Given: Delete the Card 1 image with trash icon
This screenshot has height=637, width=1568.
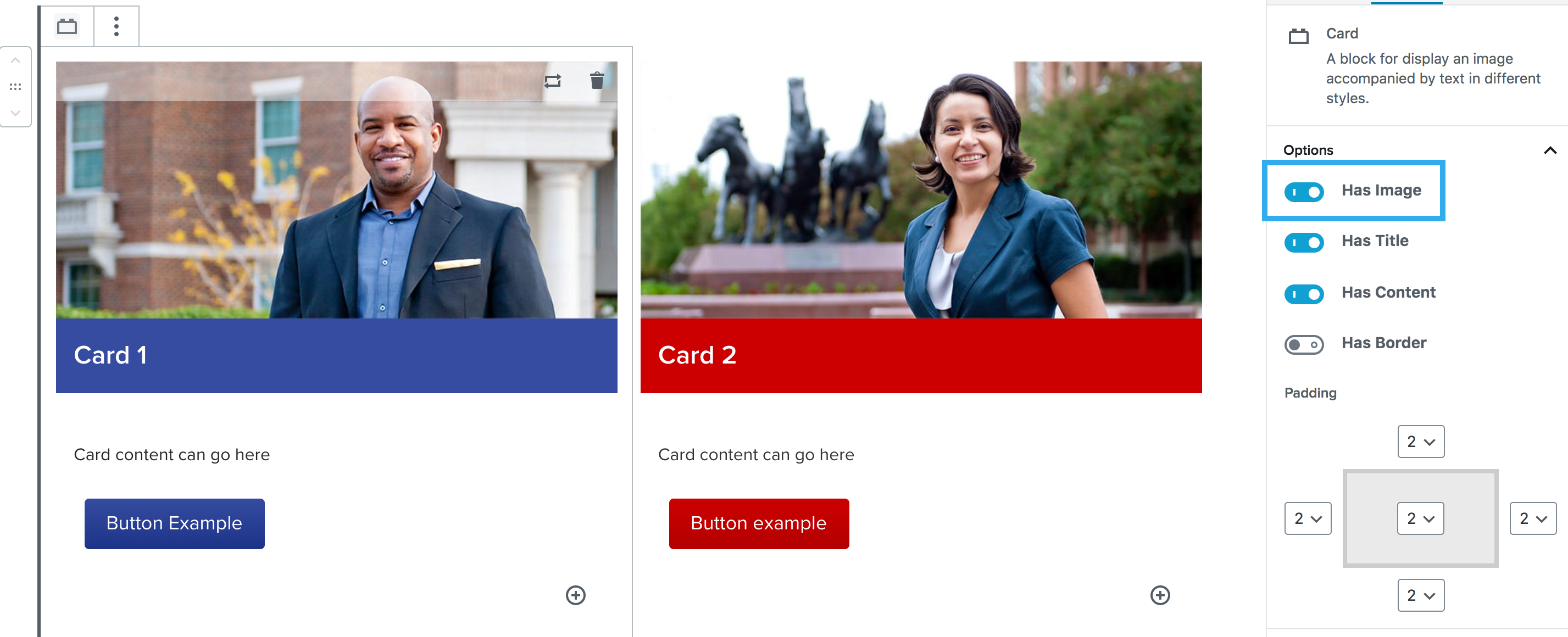Looking at the screenshot, I should point(597,80).
